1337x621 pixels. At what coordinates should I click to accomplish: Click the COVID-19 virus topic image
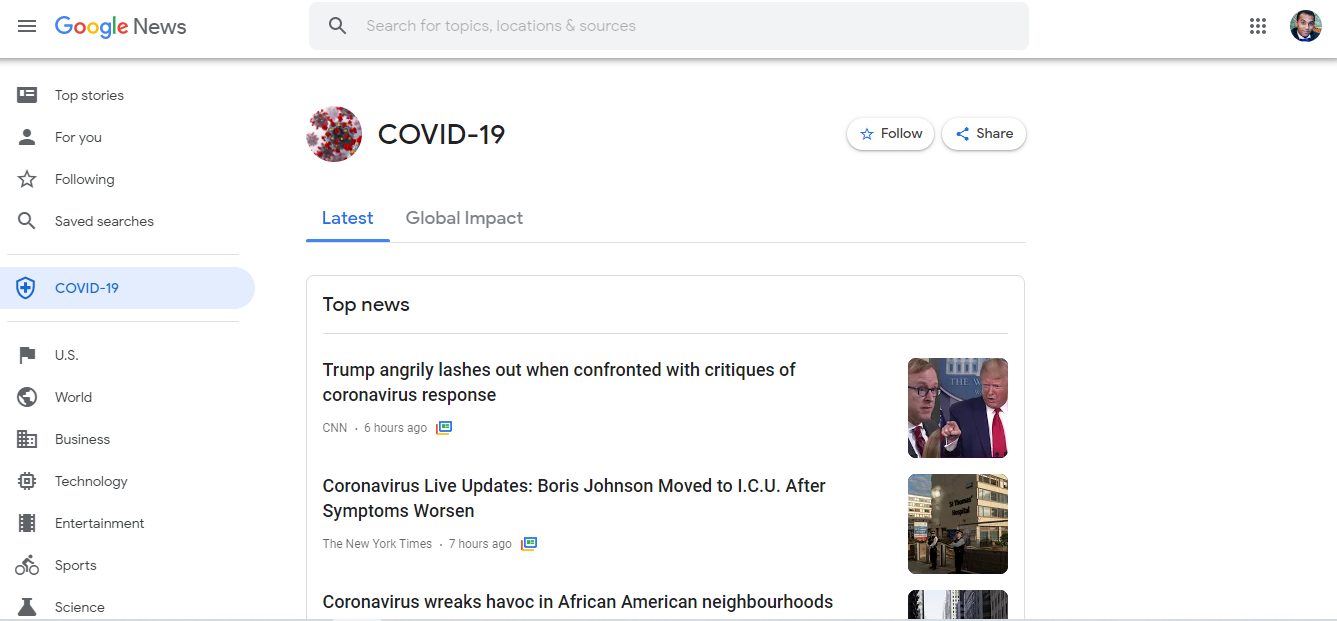(334, 134)
